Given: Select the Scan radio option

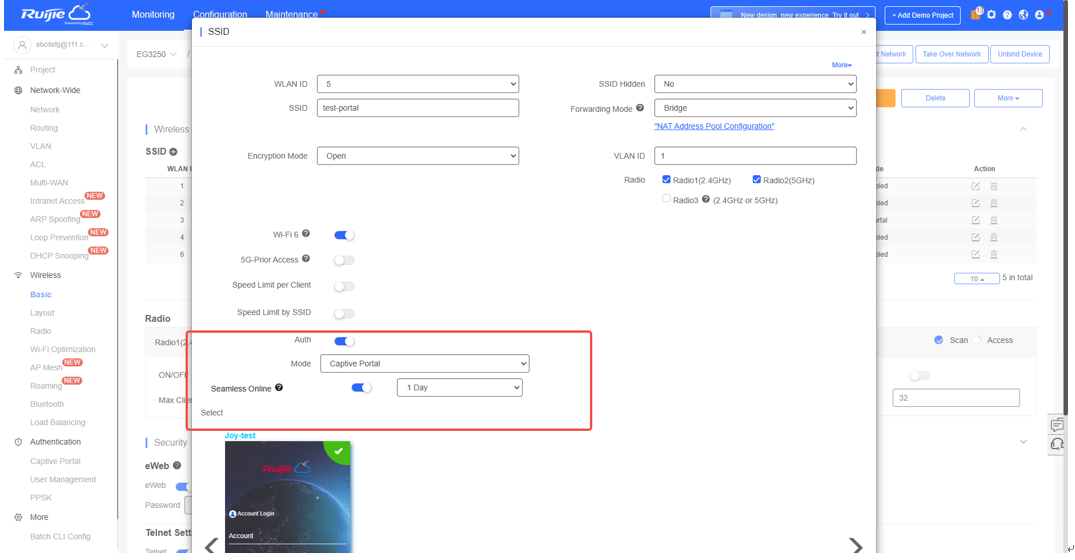Looking at the screenshot, I should click(939, 340).
